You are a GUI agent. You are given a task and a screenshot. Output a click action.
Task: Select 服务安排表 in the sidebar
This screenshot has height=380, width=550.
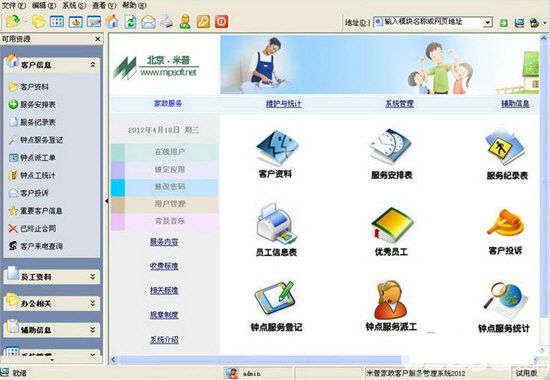point(32,104)
